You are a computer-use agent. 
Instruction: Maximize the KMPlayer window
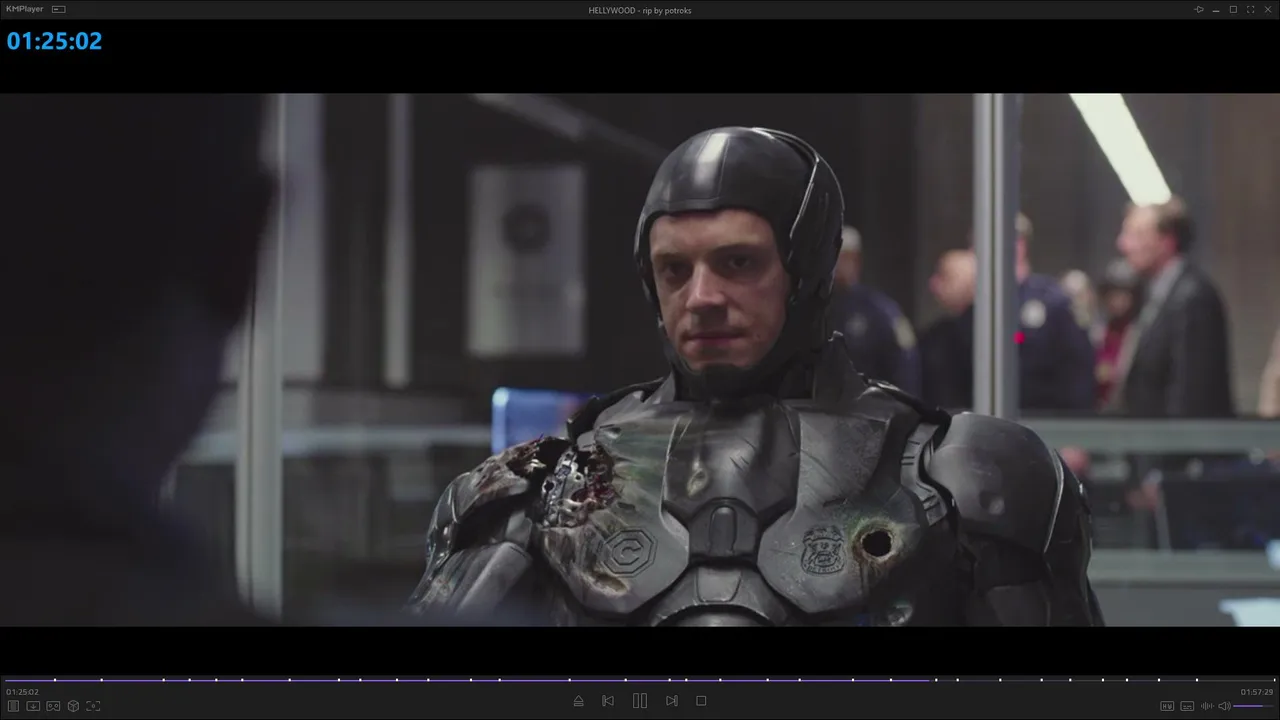tap(1233, 9)
